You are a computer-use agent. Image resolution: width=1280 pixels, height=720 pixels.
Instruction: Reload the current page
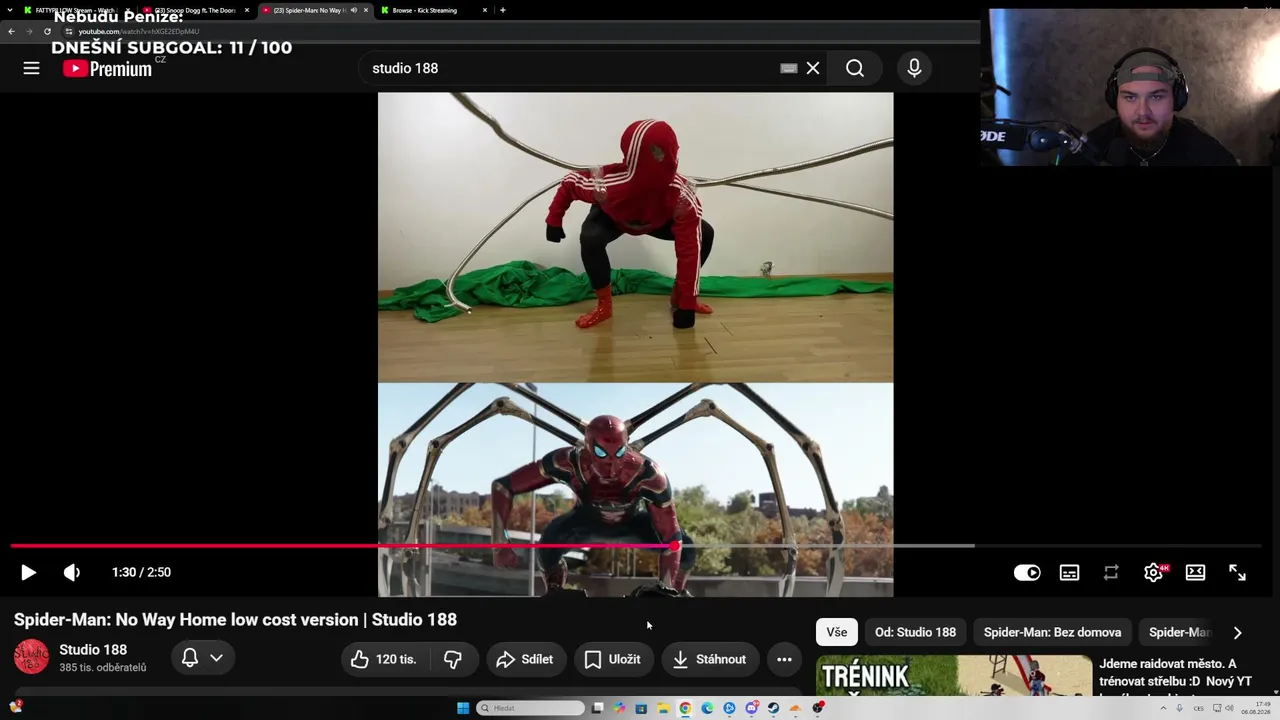pos(47,31)
